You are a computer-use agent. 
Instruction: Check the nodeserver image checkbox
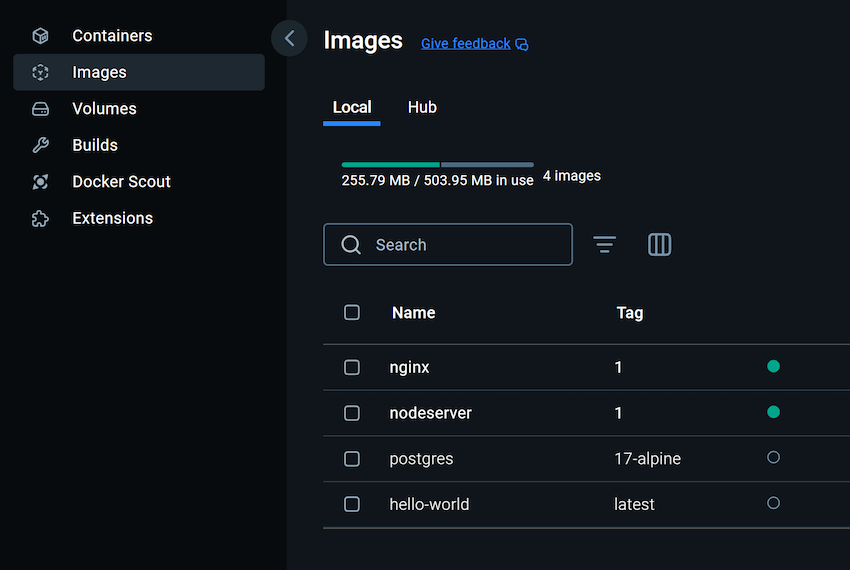point(352,413)
